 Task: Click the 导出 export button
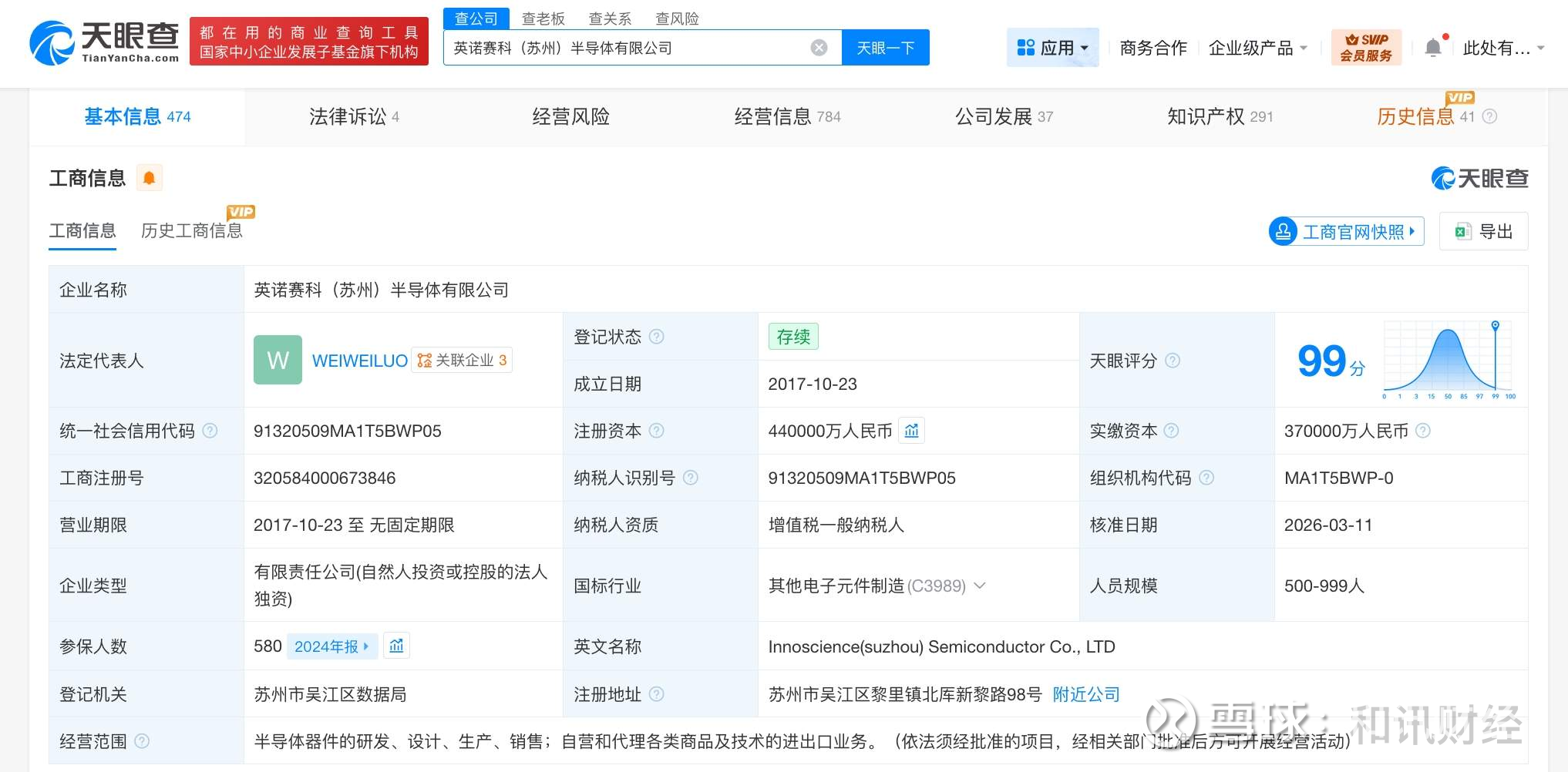[x=1483, y=231]
